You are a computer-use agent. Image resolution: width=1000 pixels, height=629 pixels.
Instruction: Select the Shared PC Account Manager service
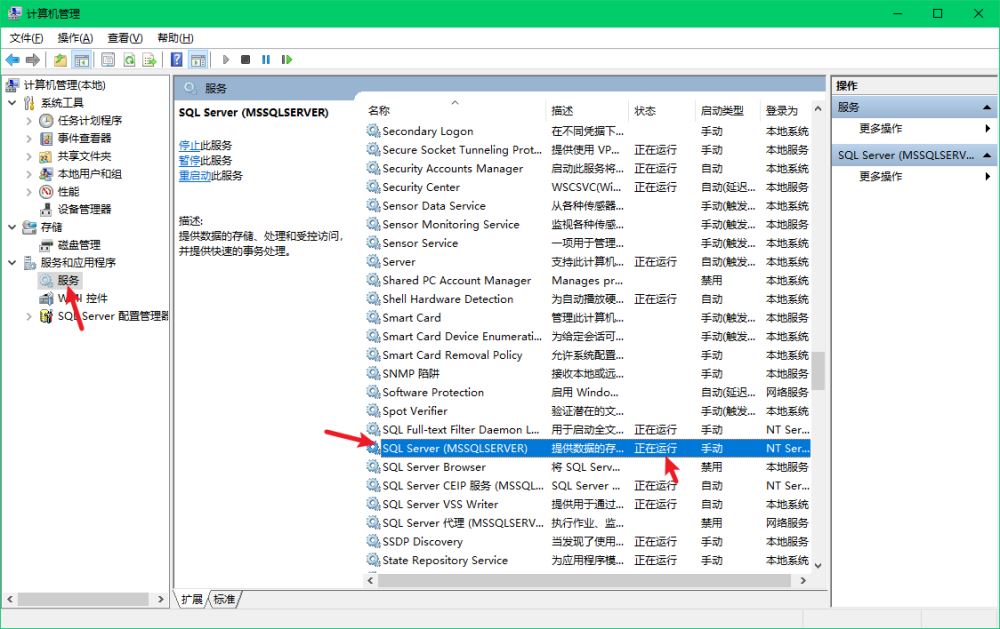point(588,281)
